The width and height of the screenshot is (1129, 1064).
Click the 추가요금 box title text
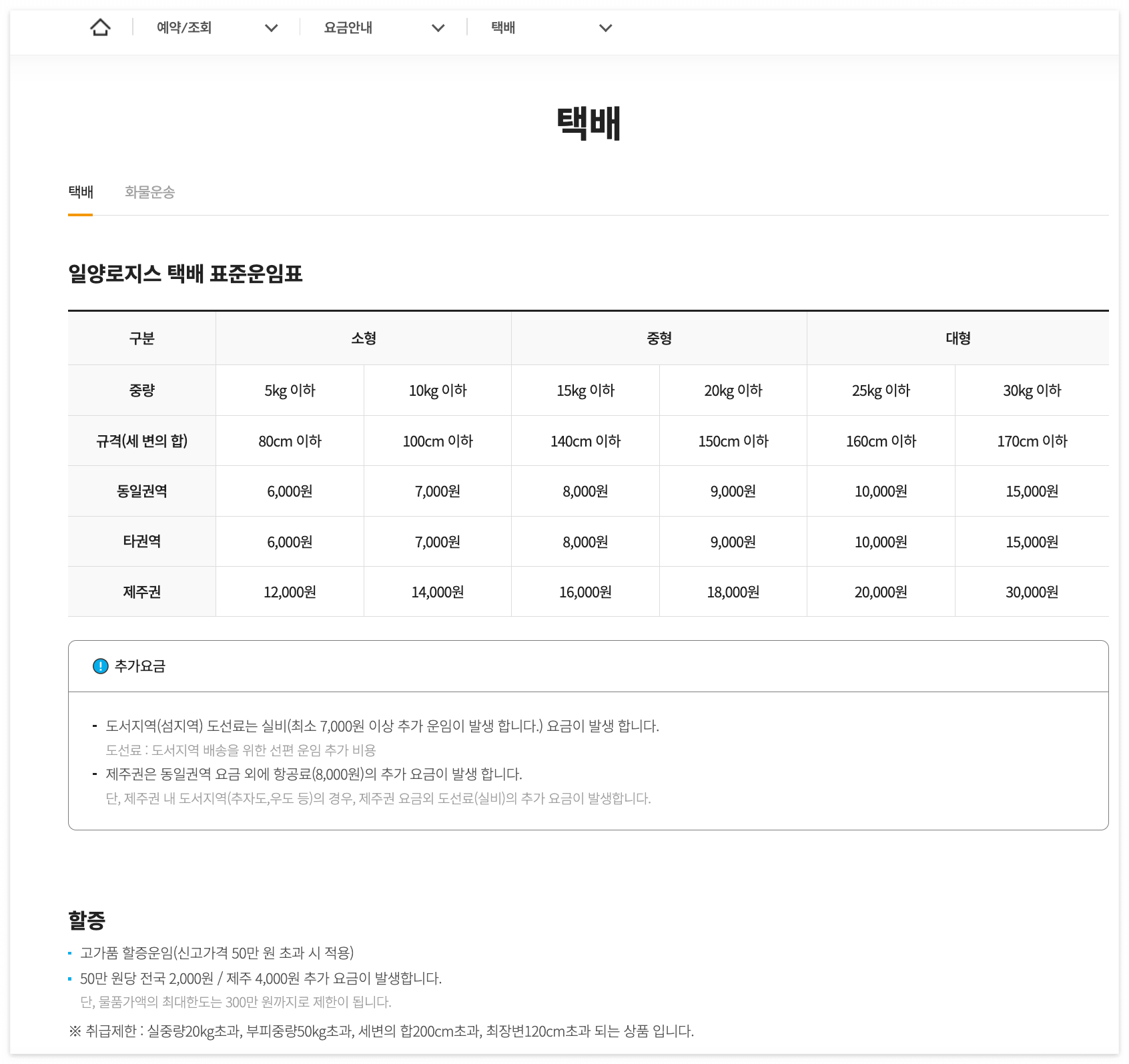pyautogui.click(x=140, y=666)
